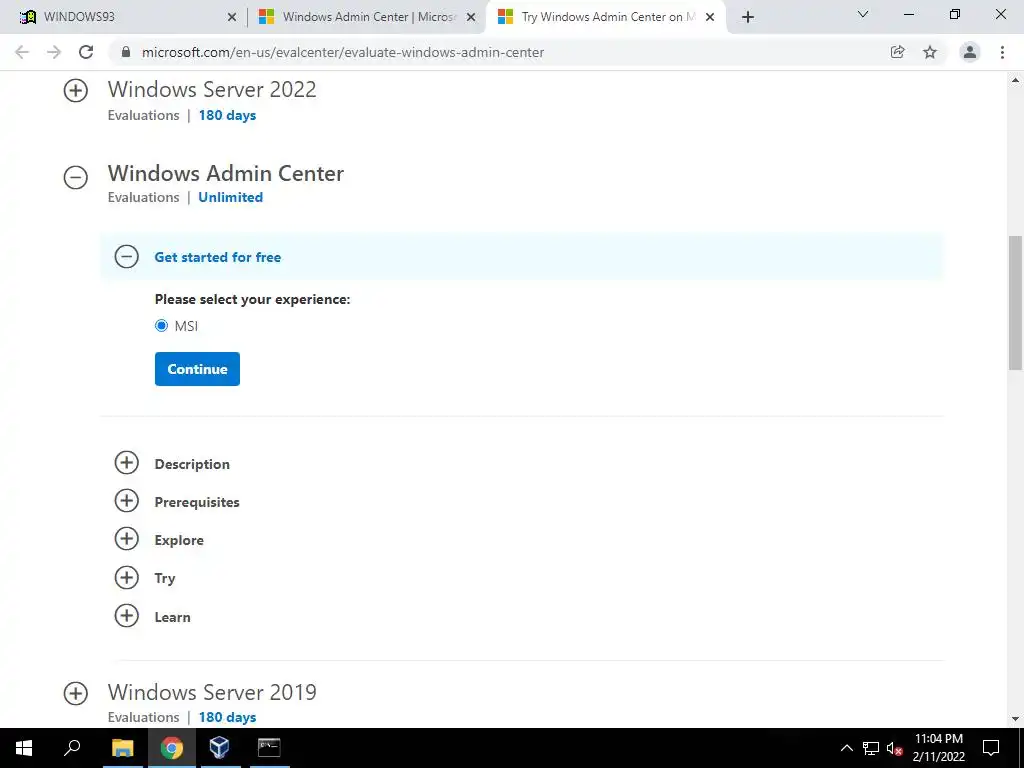
Task: Expand the Try section
Action: coord(127,577)
